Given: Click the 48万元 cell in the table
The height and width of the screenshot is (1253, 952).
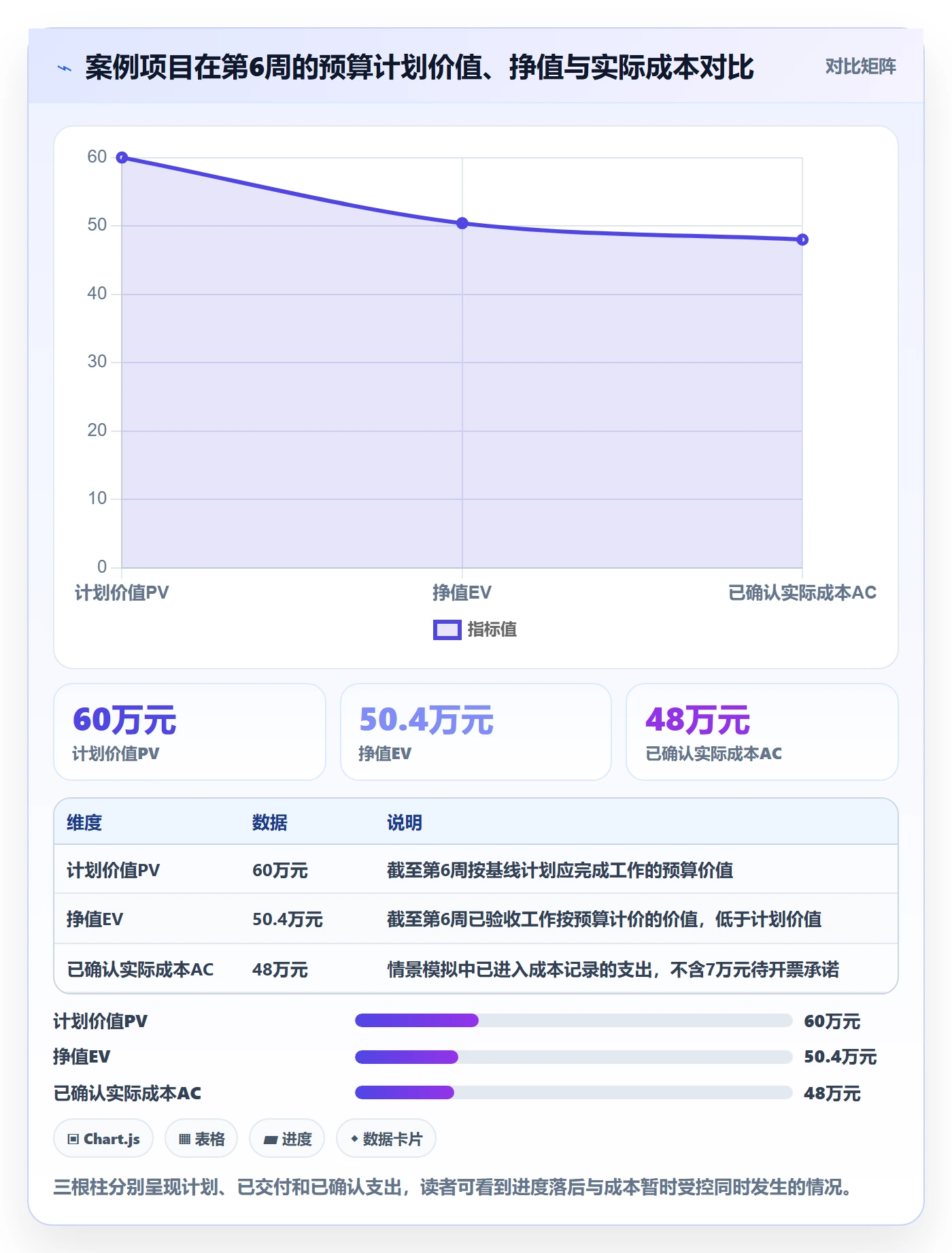Looking at the screenshot, I should (x=280, y=969).
